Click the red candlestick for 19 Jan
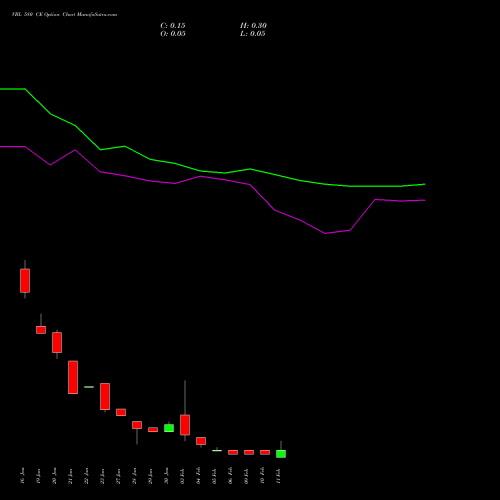 [x=41, y=330]
